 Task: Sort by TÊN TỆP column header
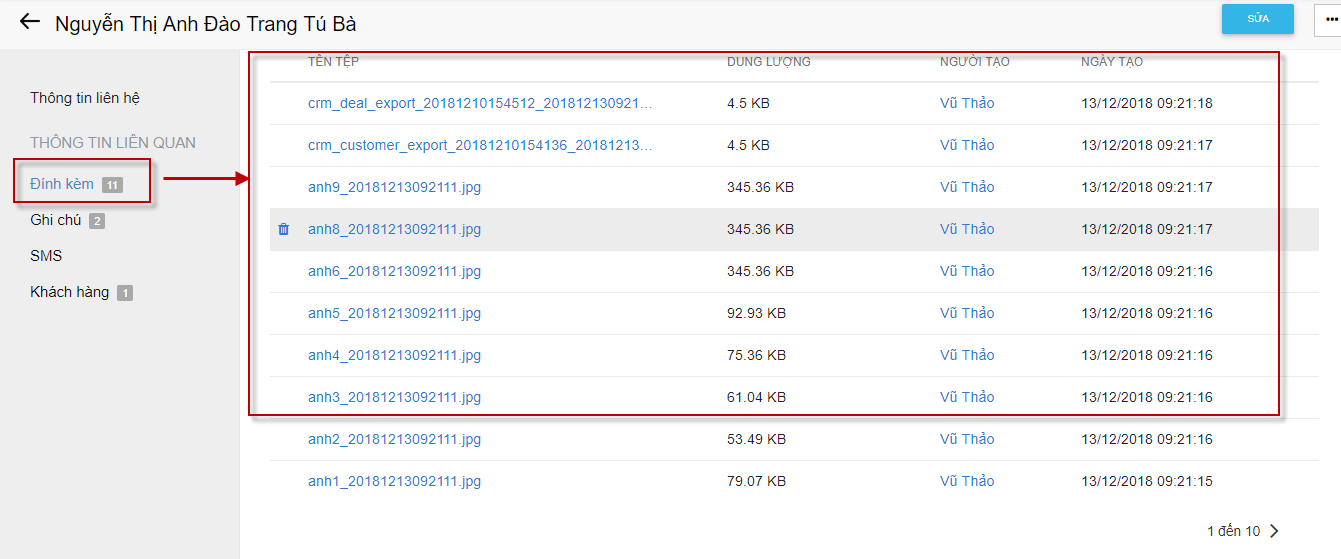click(333, 62)
